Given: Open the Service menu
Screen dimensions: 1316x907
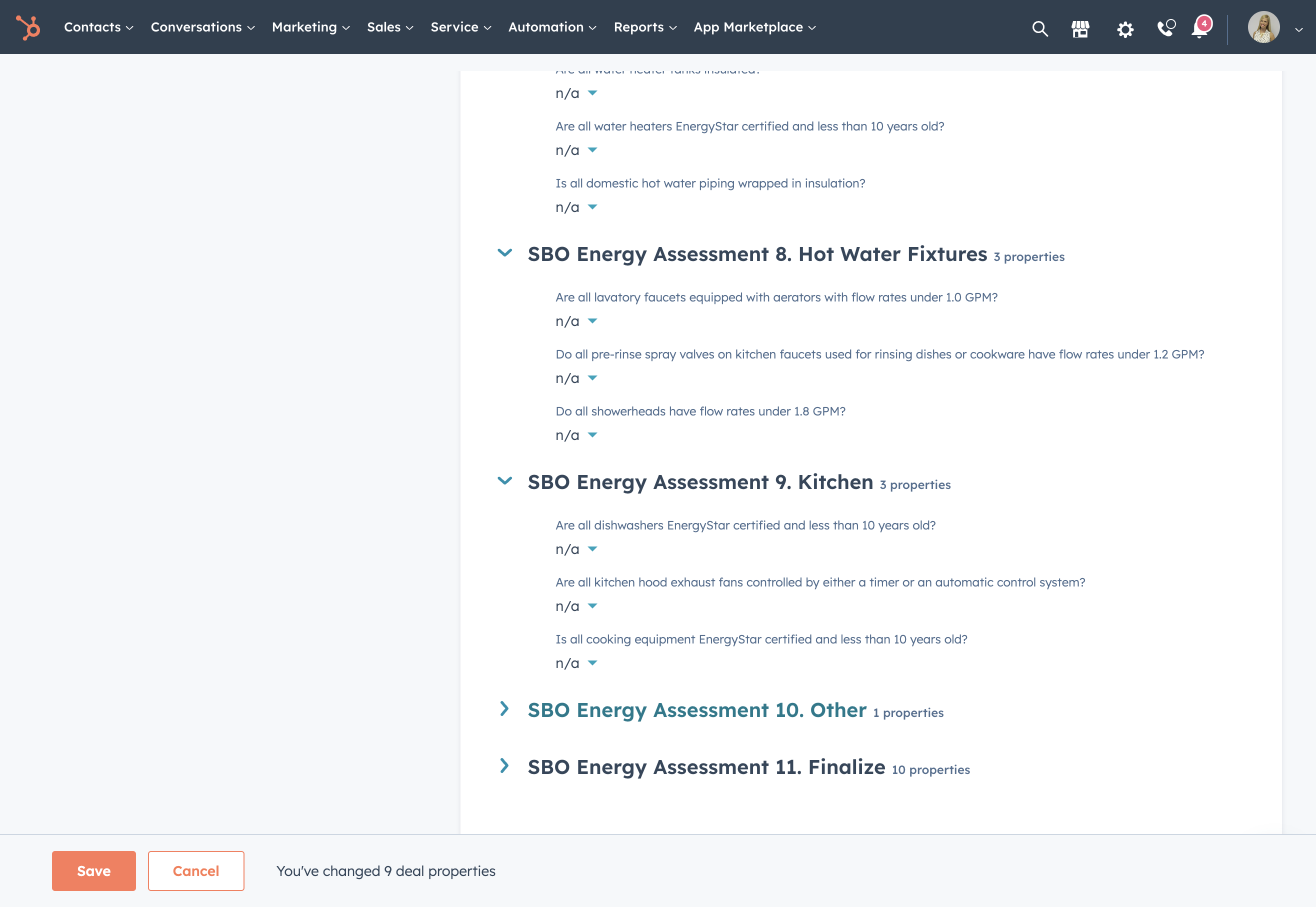Looking at the screenshot, I should click(460, 27).
